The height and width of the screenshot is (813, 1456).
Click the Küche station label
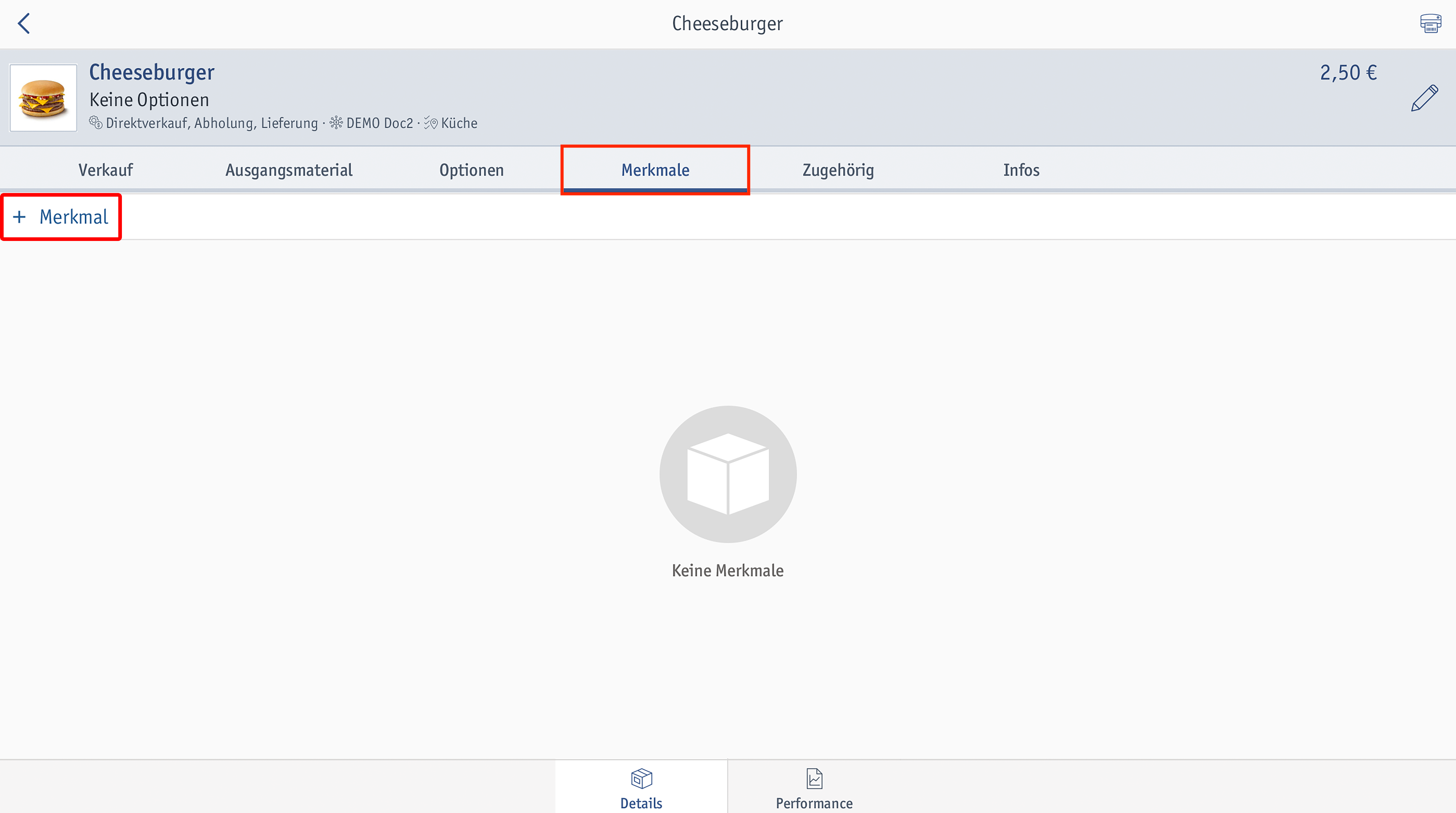(x=459, y=123)
